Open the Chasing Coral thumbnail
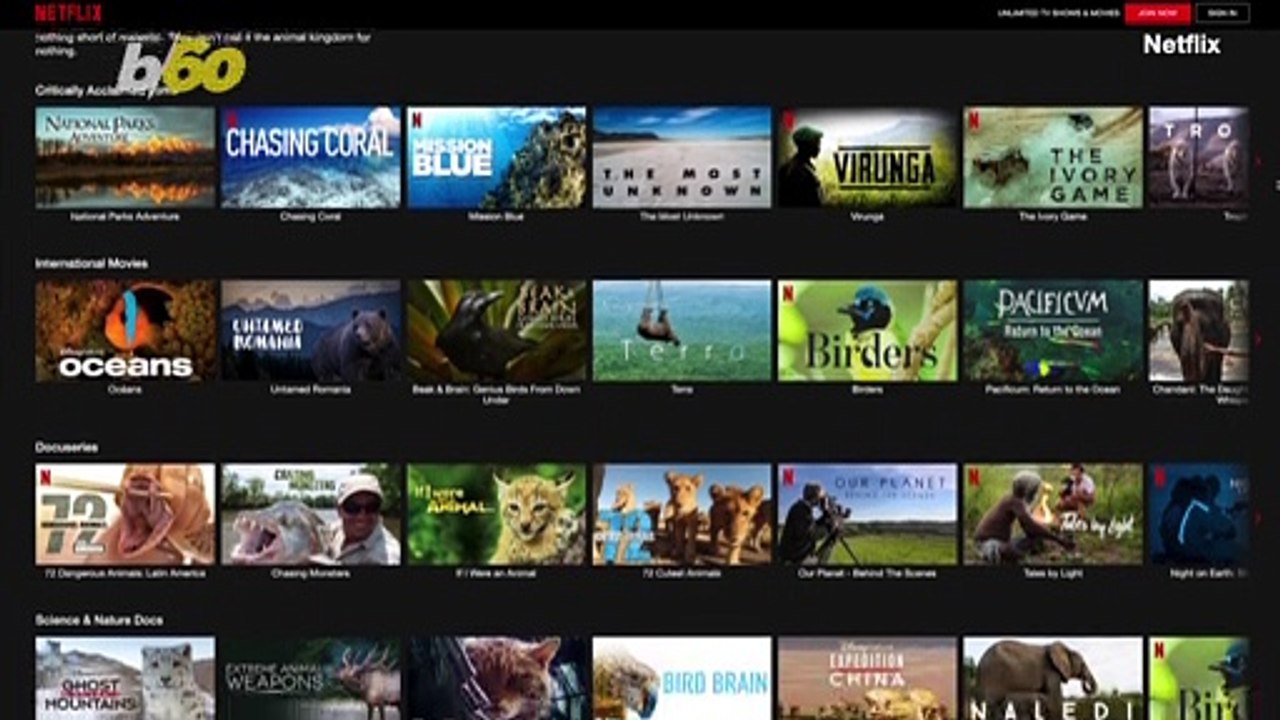The image size is (1280, 720). (x=311, y=157)
